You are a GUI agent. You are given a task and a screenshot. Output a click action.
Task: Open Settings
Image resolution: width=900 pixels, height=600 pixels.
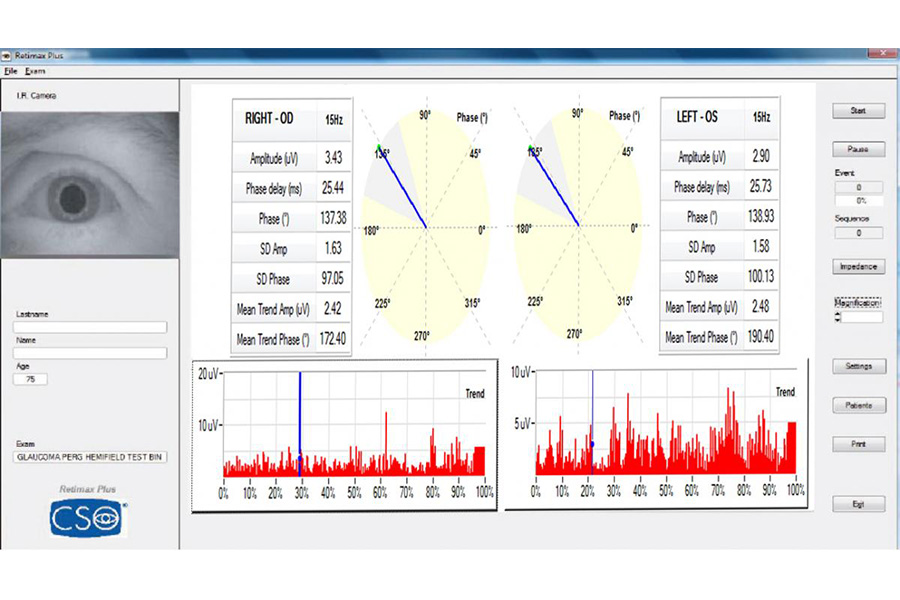pos(859,366)
